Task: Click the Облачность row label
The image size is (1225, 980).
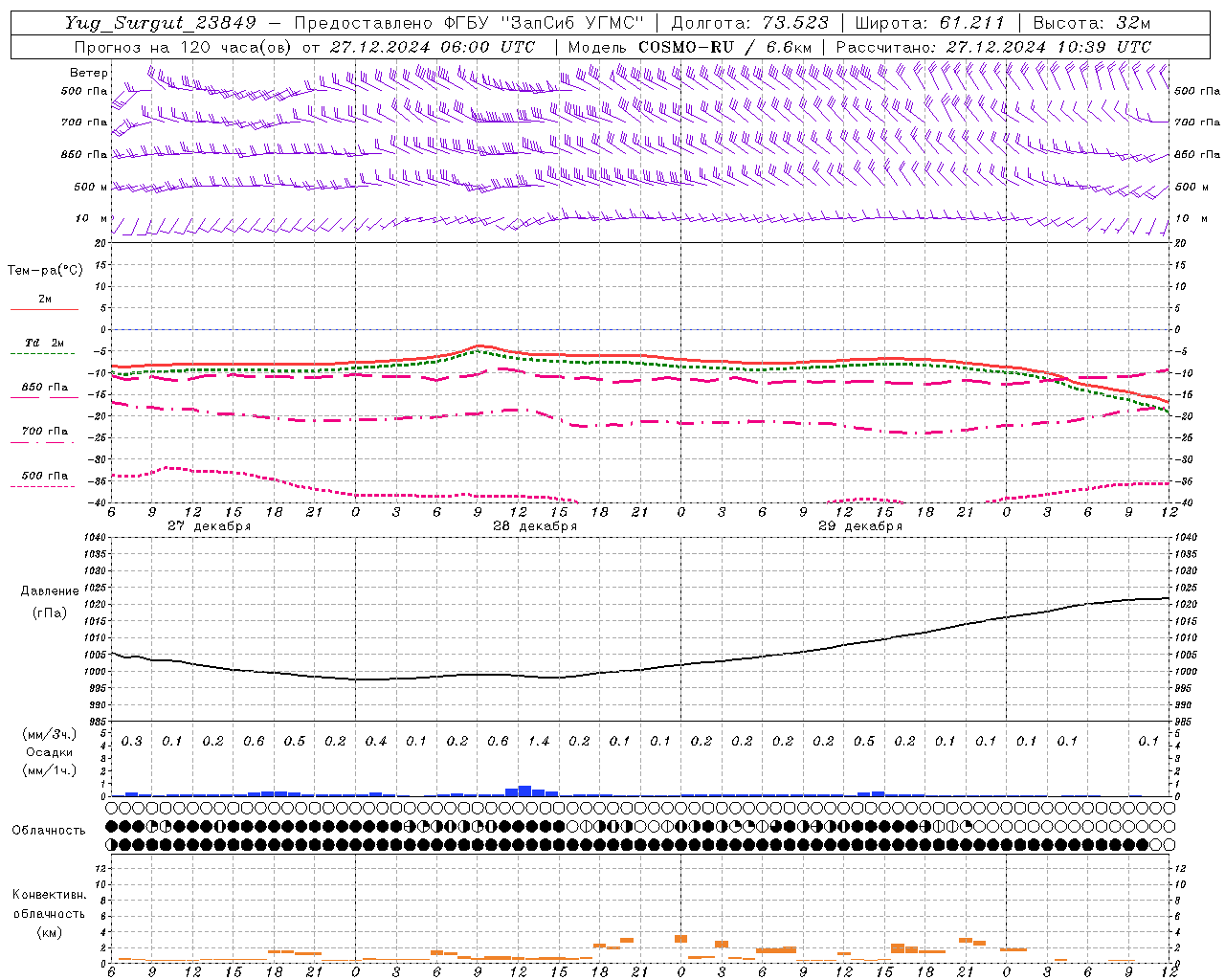Action: click(x=49, y=831)
